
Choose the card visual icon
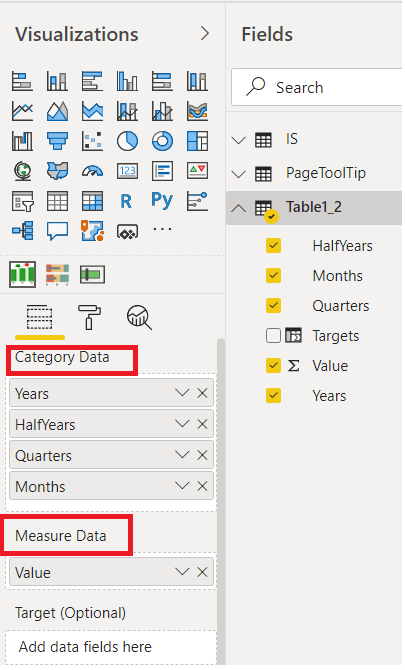127,171
